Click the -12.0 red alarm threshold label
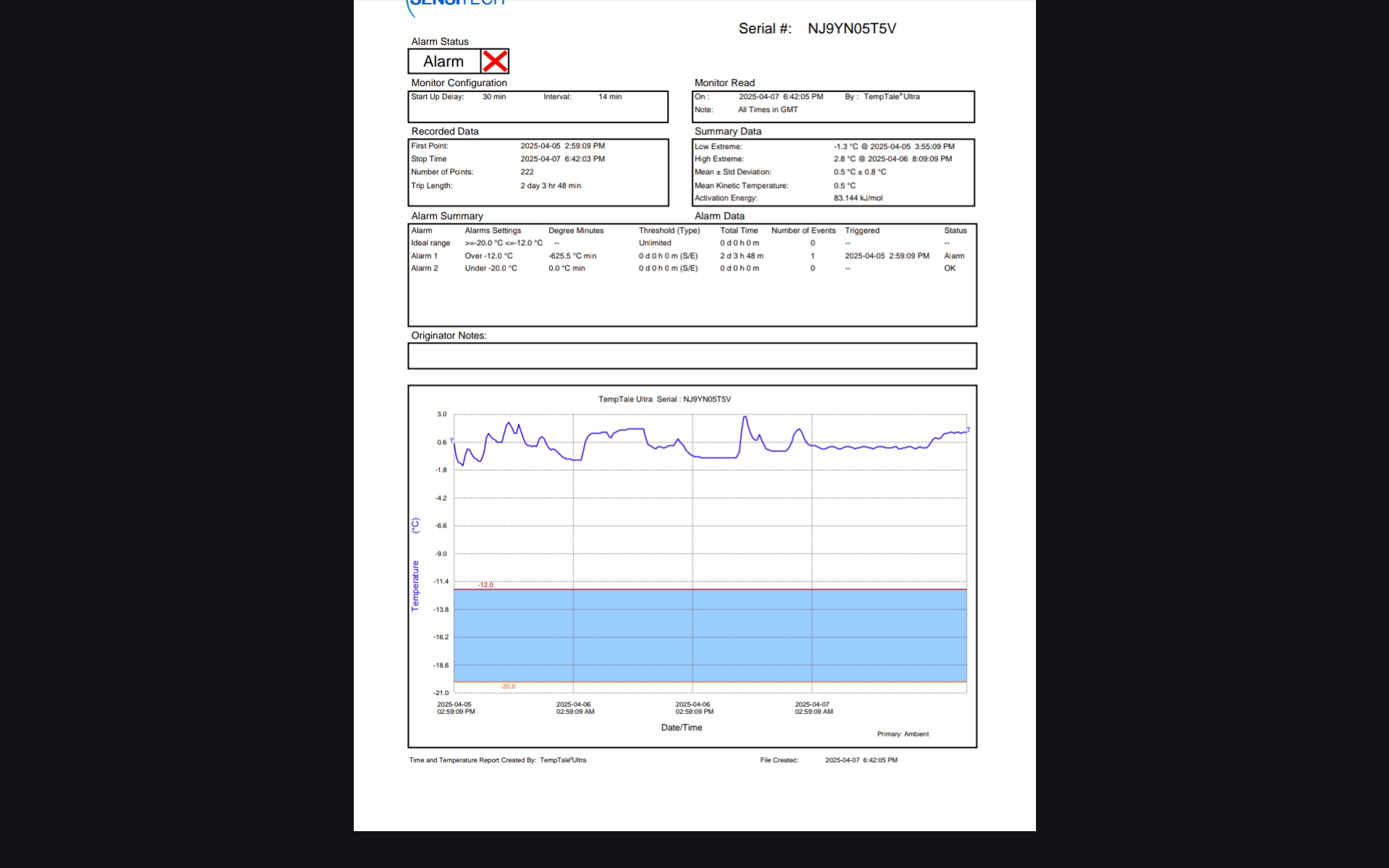This screenshot has height=868, width=1389. [x=485, y=585]
